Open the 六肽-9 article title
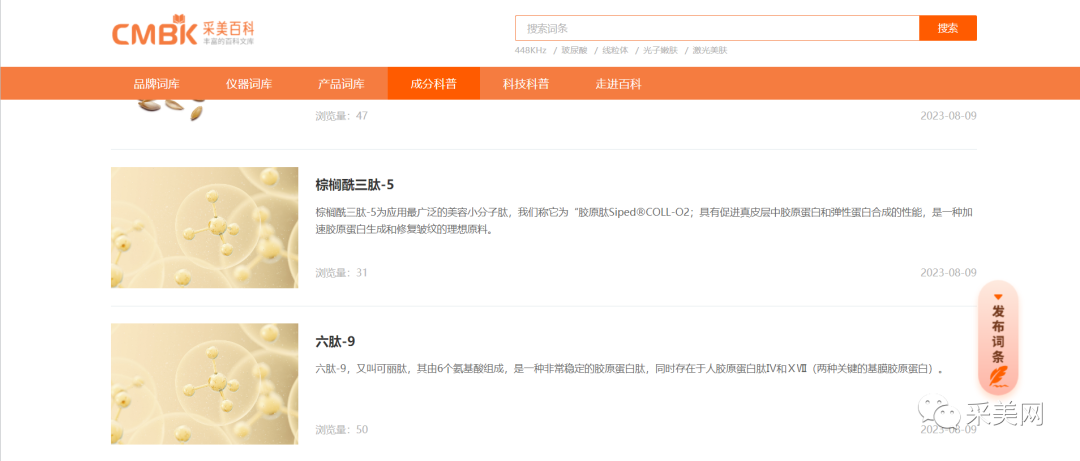Viewport: 1080px width, 461px height. (x=336, y=341)
